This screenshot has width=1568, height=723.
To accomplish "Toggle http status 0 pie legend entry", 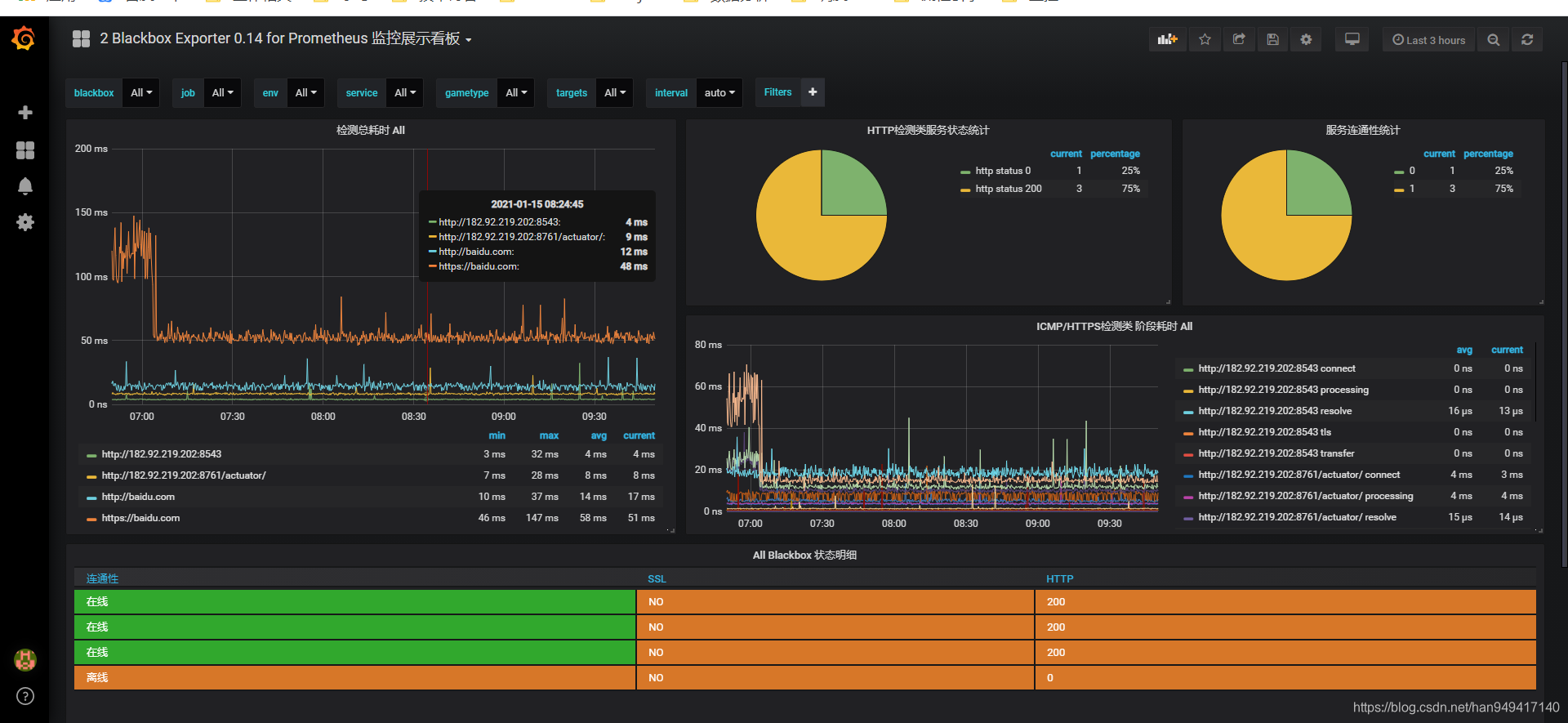I will 1003,171.
